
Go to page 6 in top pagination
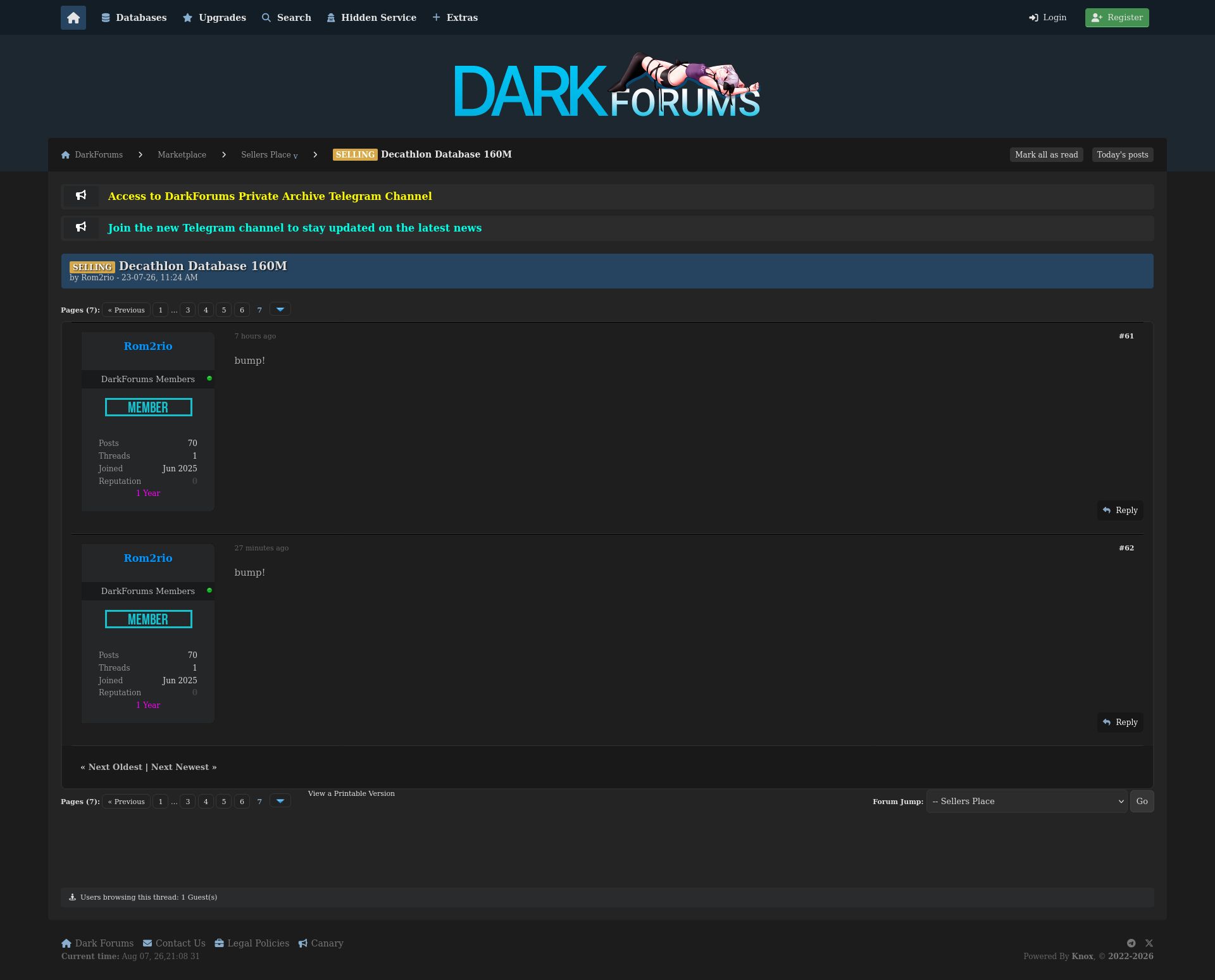pos(242,310)
